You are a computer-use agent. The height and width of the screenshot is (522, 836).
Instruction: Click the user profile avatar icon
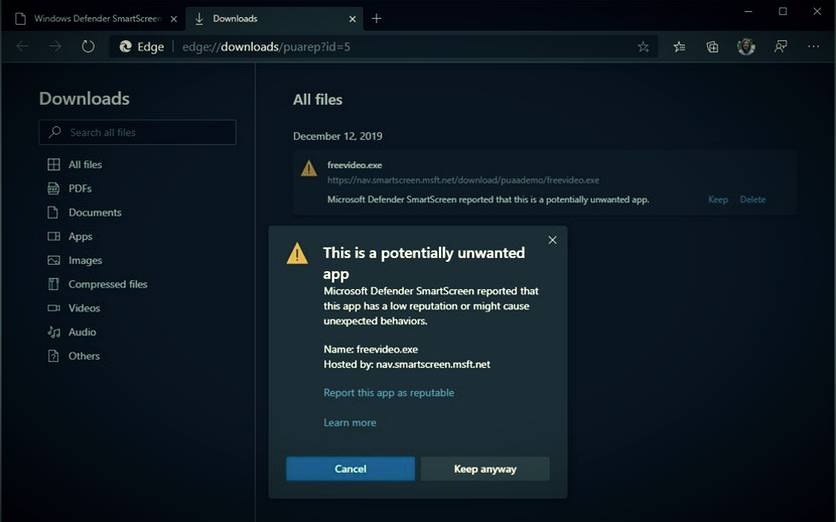pyautogui.click(x=745, y=46)
